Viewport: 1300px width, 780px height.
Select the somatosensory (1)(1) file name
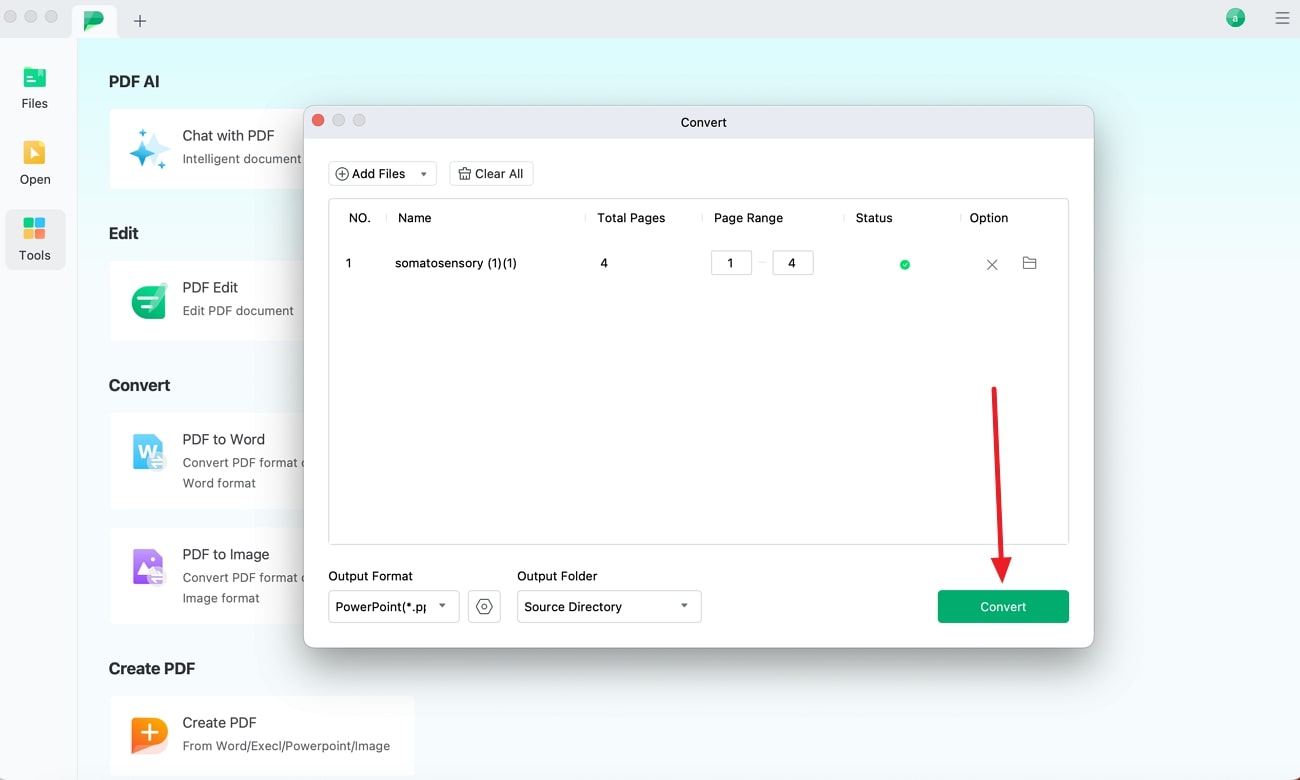coord(456,263)
